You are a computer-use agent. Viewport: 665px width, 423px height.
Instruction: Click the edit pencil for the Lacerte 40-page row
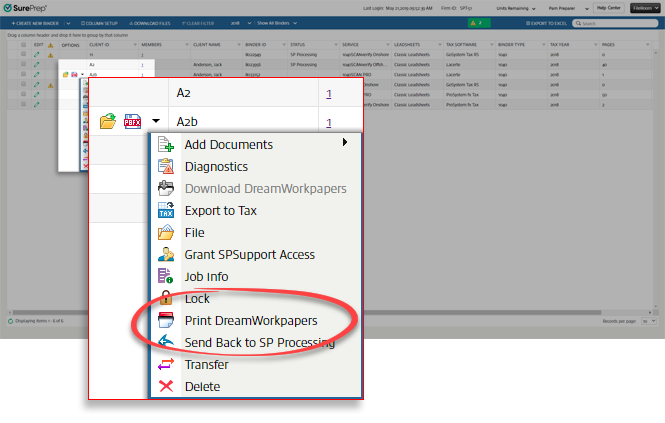(36, 64)
